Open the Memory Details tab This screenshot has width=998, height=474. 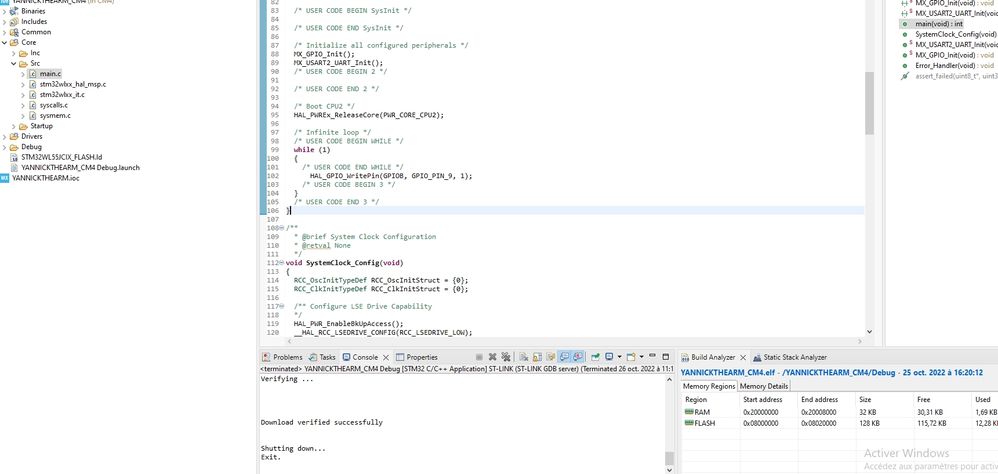(764, 386)
